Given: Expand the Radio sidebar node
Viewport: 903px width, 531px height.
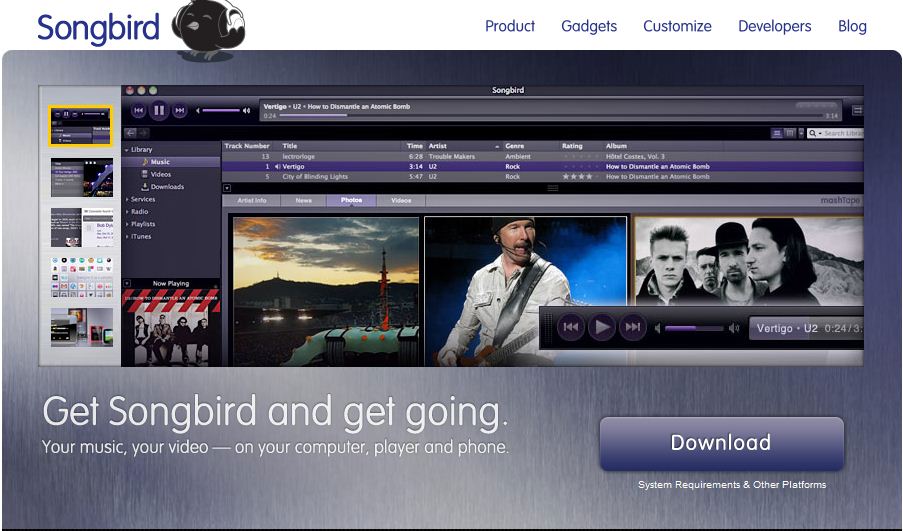Looking at the screenshot, I should [127, 212].
